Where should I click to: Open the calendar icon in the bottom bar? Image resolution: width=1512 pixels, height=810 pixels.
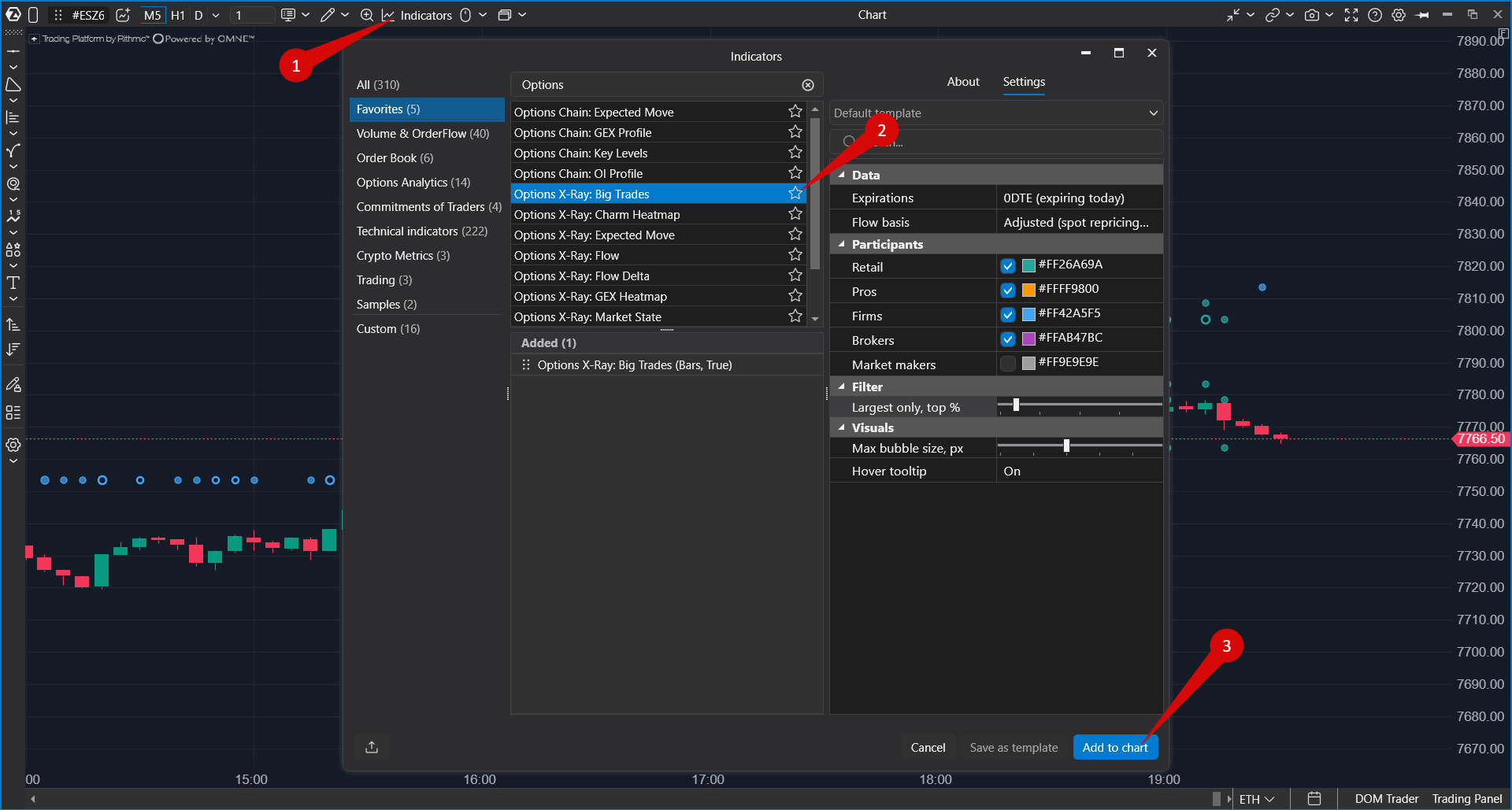pos(1314,799)
